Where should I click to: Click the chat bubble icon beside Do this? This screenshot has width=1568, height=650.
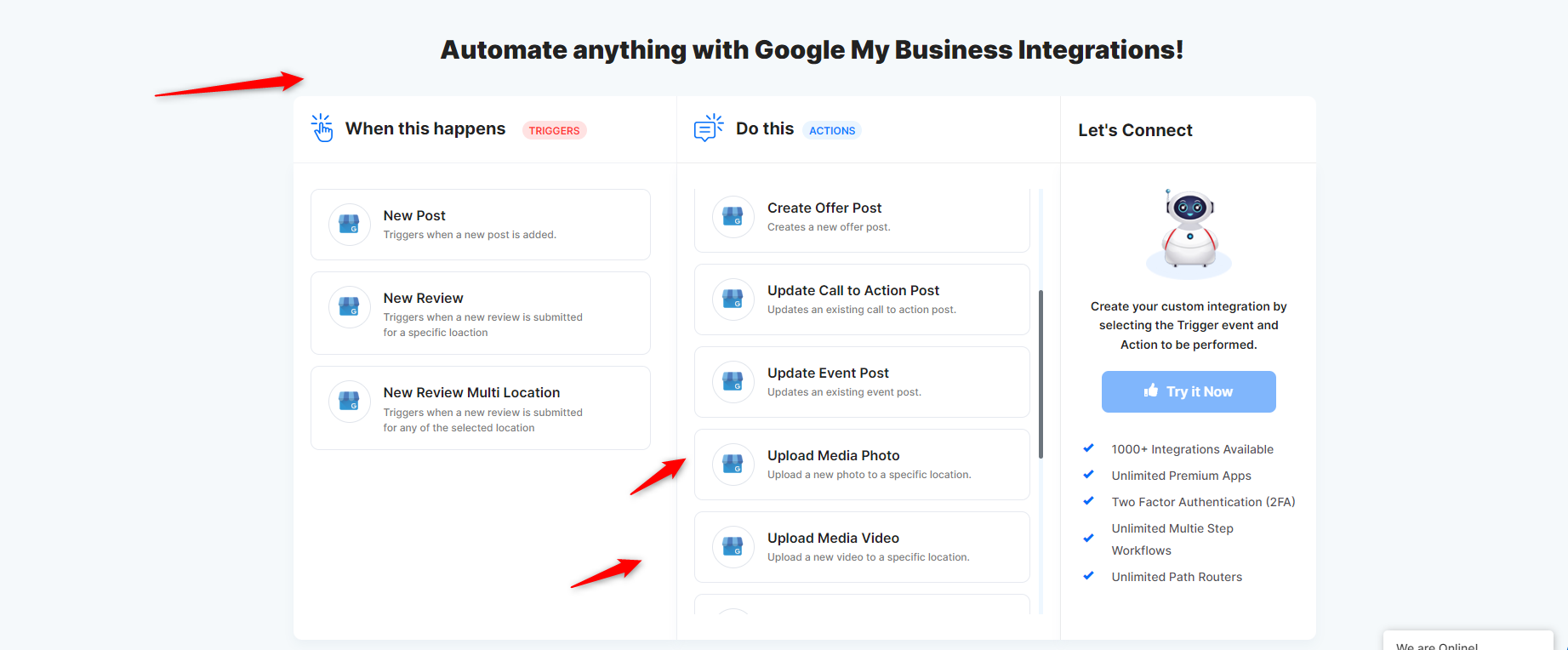coord(707,128)
